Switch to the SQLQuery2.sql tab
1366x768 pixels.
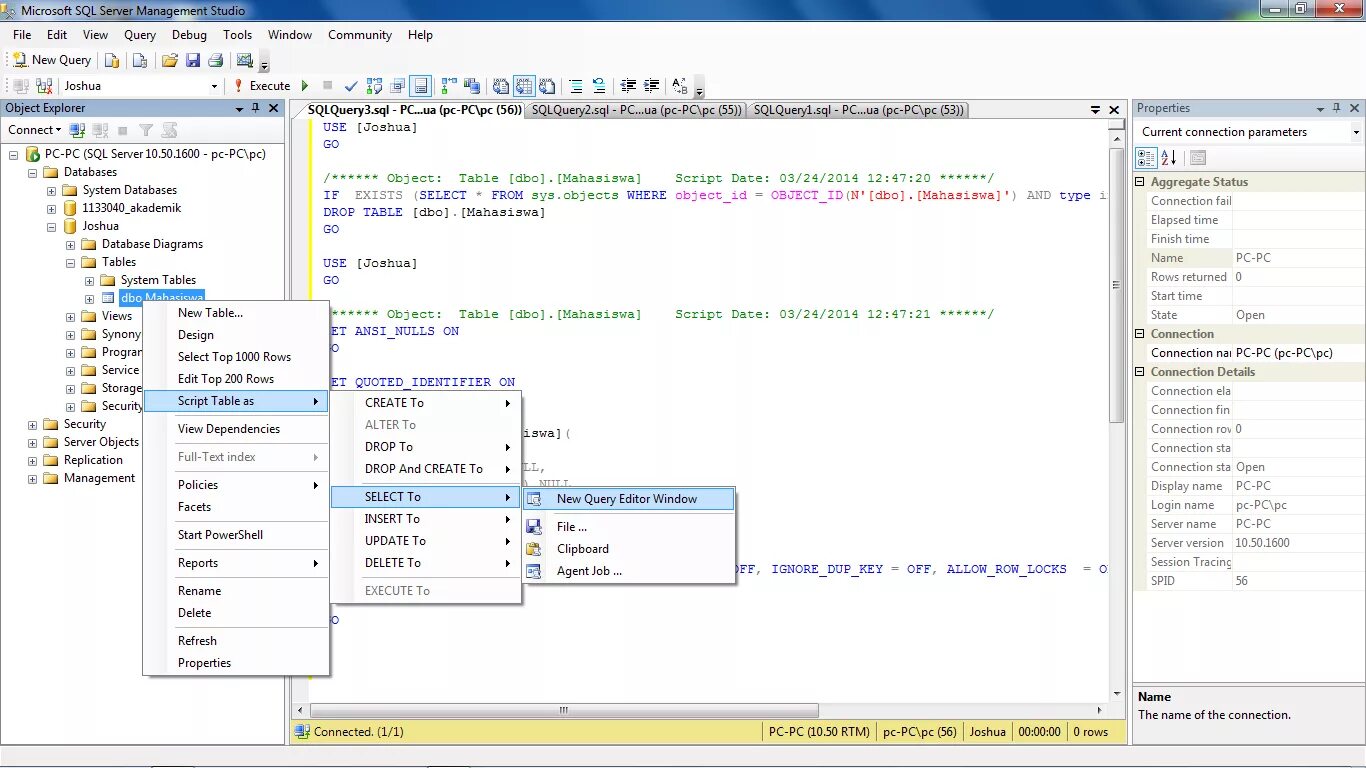click(x=636, y=110)
